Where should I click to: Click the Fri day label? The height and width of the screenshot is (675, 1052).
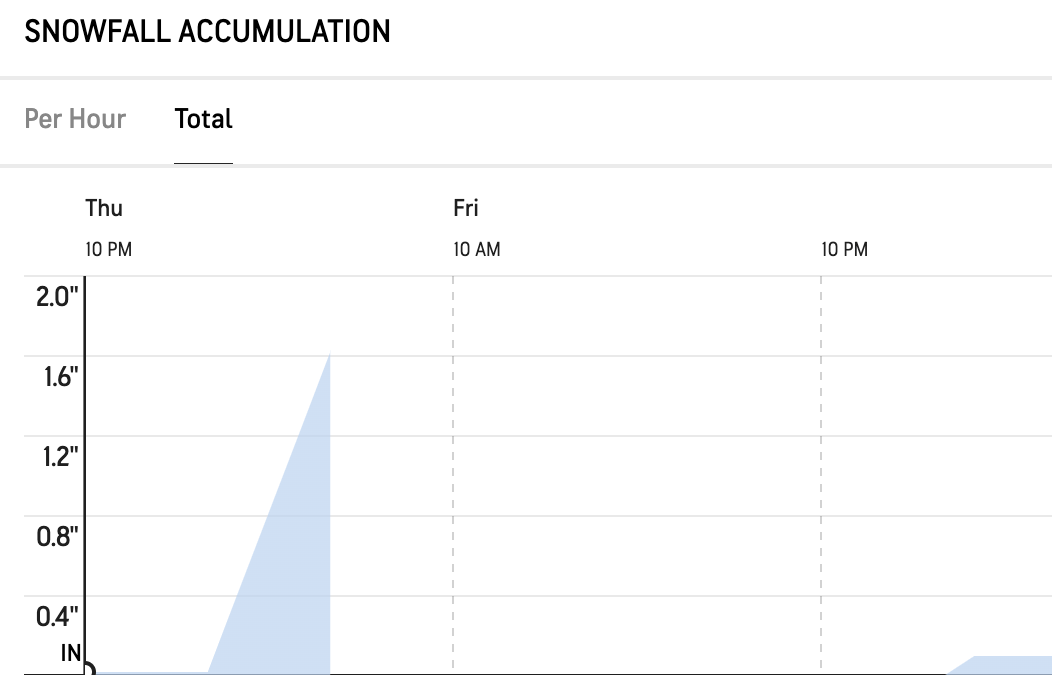click(466, 208)
